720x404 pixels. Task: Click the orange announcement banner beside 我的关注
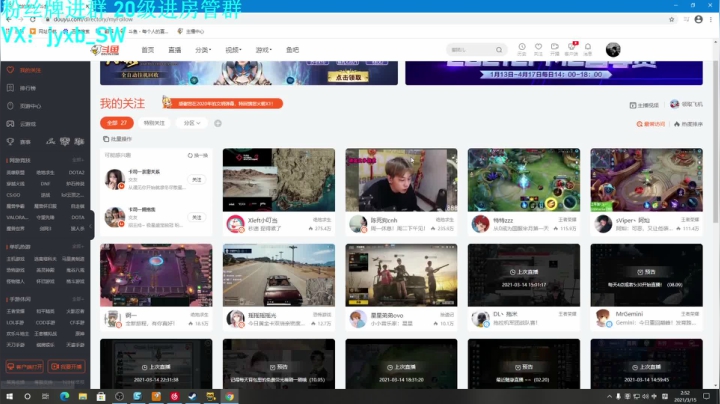point(223,103)
